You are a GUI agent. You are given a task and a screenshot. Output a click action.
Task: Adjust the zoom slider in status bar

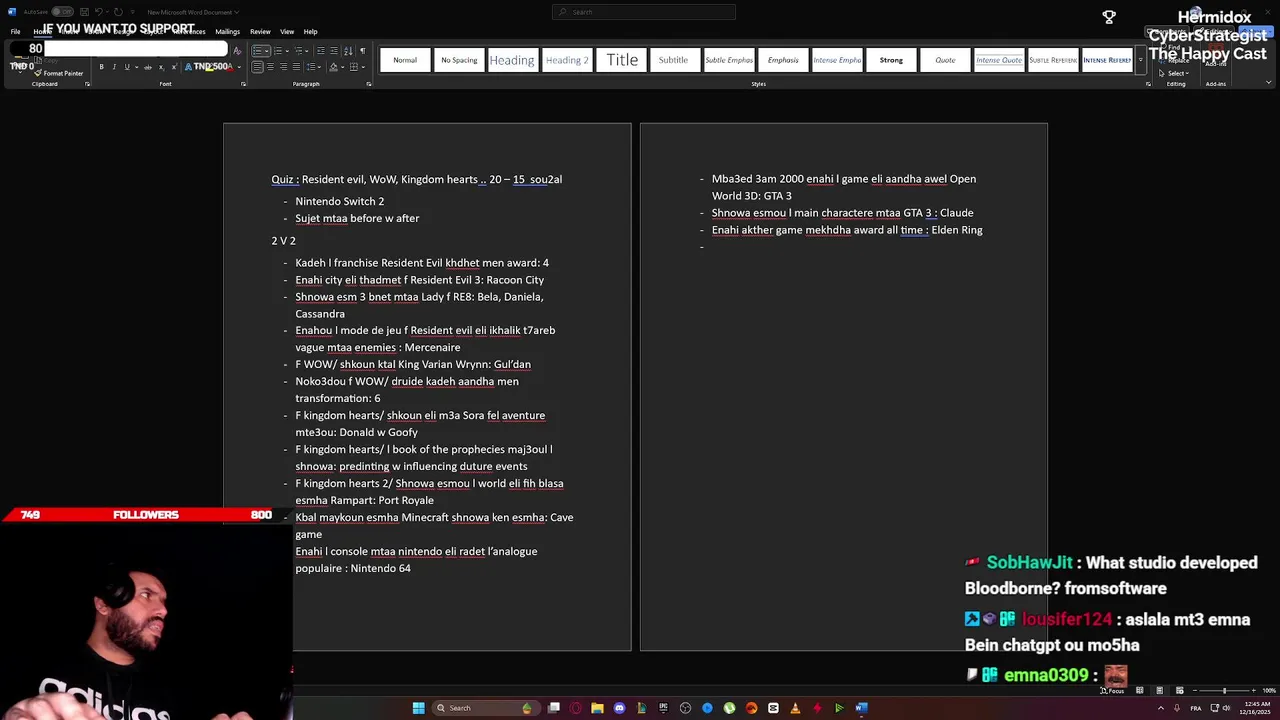pyautogui.click(x=1224, y=691)
